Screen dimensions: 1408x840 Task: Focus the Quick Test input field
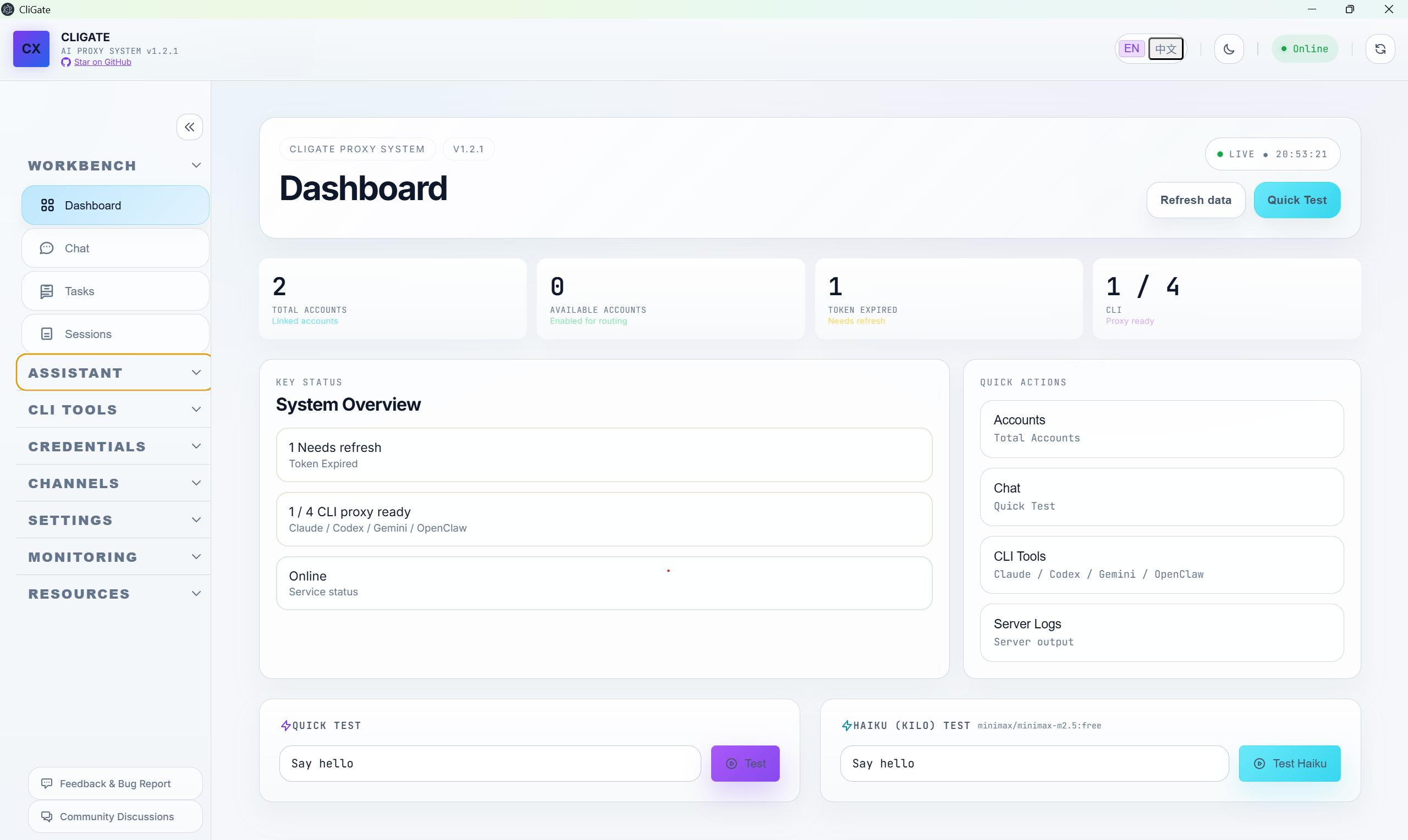pos(490,763)
